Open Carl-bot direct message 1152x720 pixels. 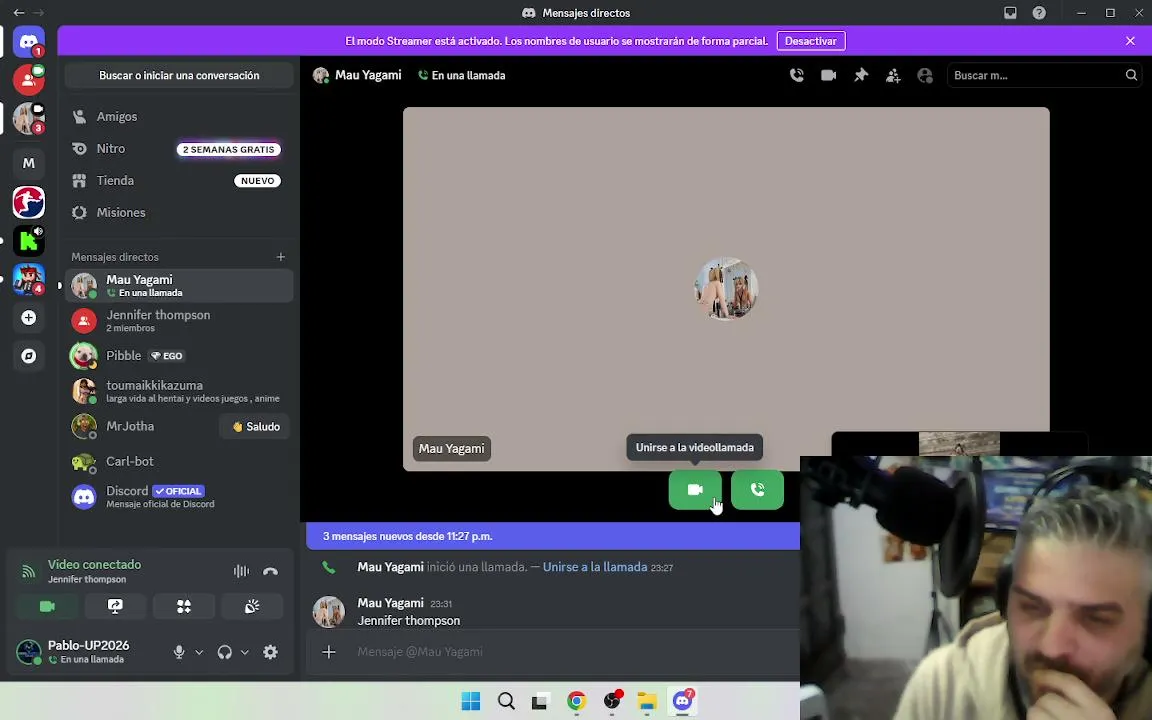tap(179, 461)
